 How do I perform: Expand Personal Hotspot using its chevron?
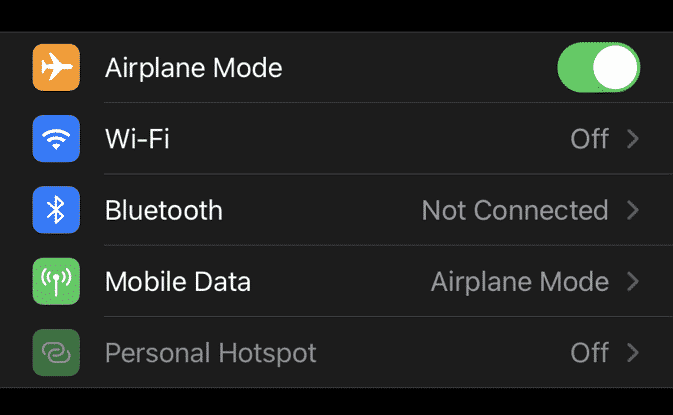(632, 352)
